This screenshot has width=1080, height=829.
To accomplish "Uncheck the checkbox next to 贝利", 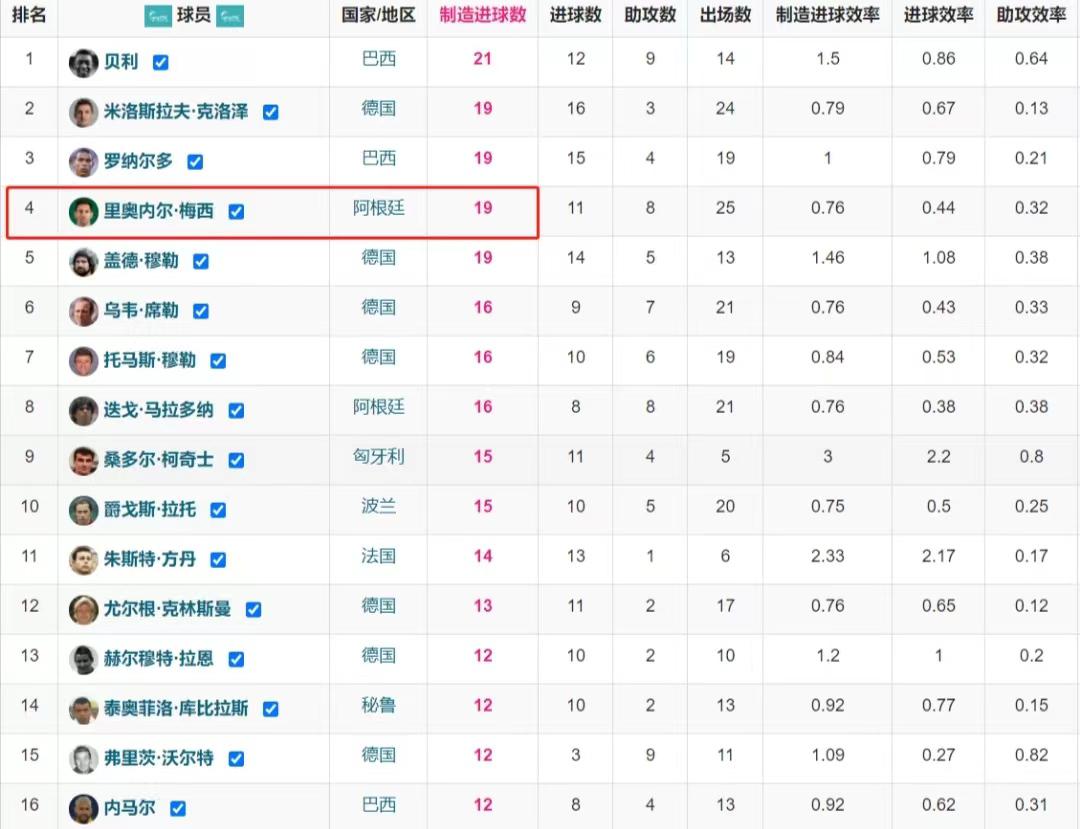I will [x=160, y=63].
